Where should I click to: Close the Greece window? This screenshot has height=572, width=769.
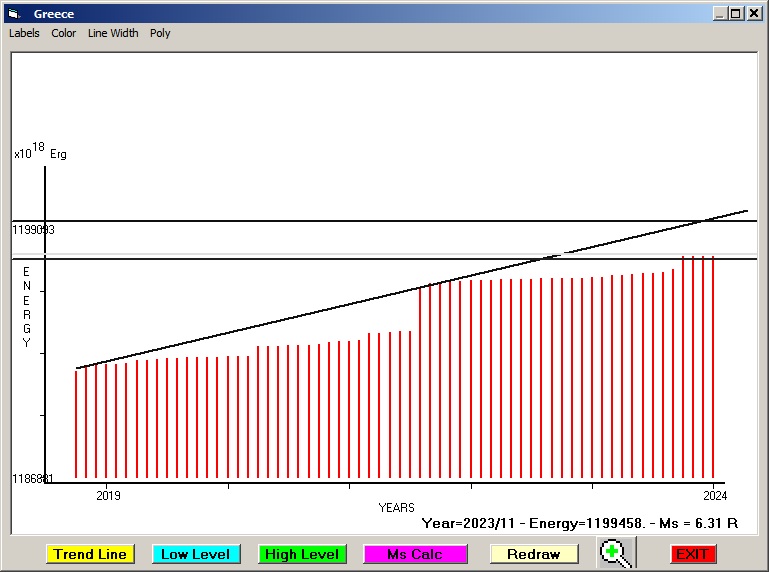click(x=754, y=14)
